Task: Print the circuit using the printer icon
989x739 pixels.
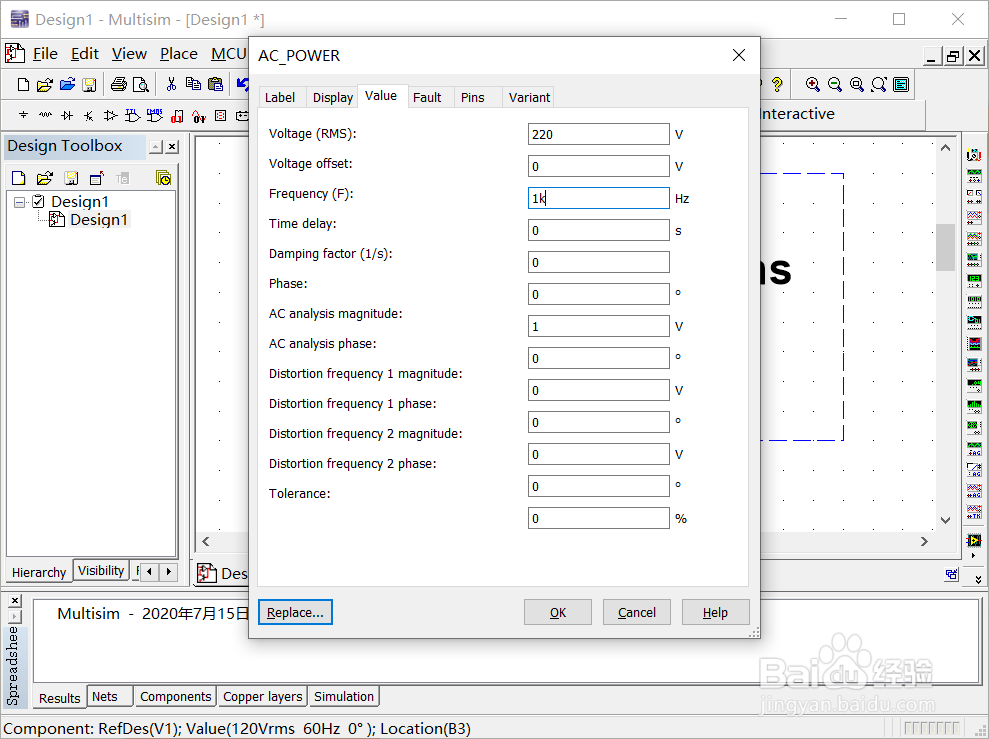Action: (x=119, y=84)
